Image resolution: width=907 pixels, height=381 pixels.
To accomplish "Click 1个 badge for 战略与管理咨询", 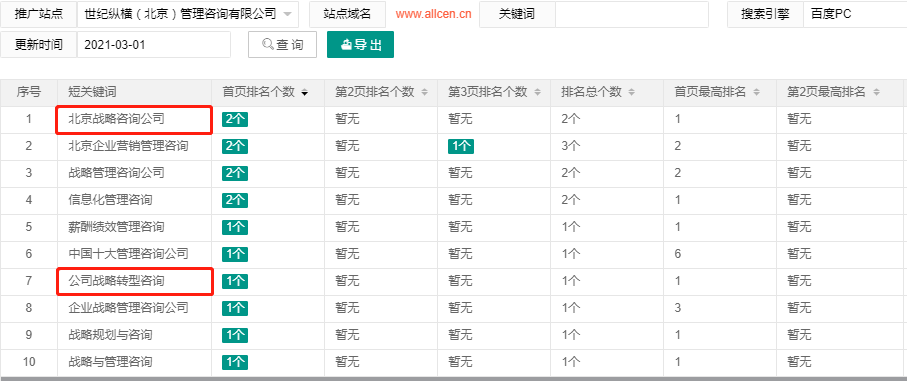I will (235, 362).
